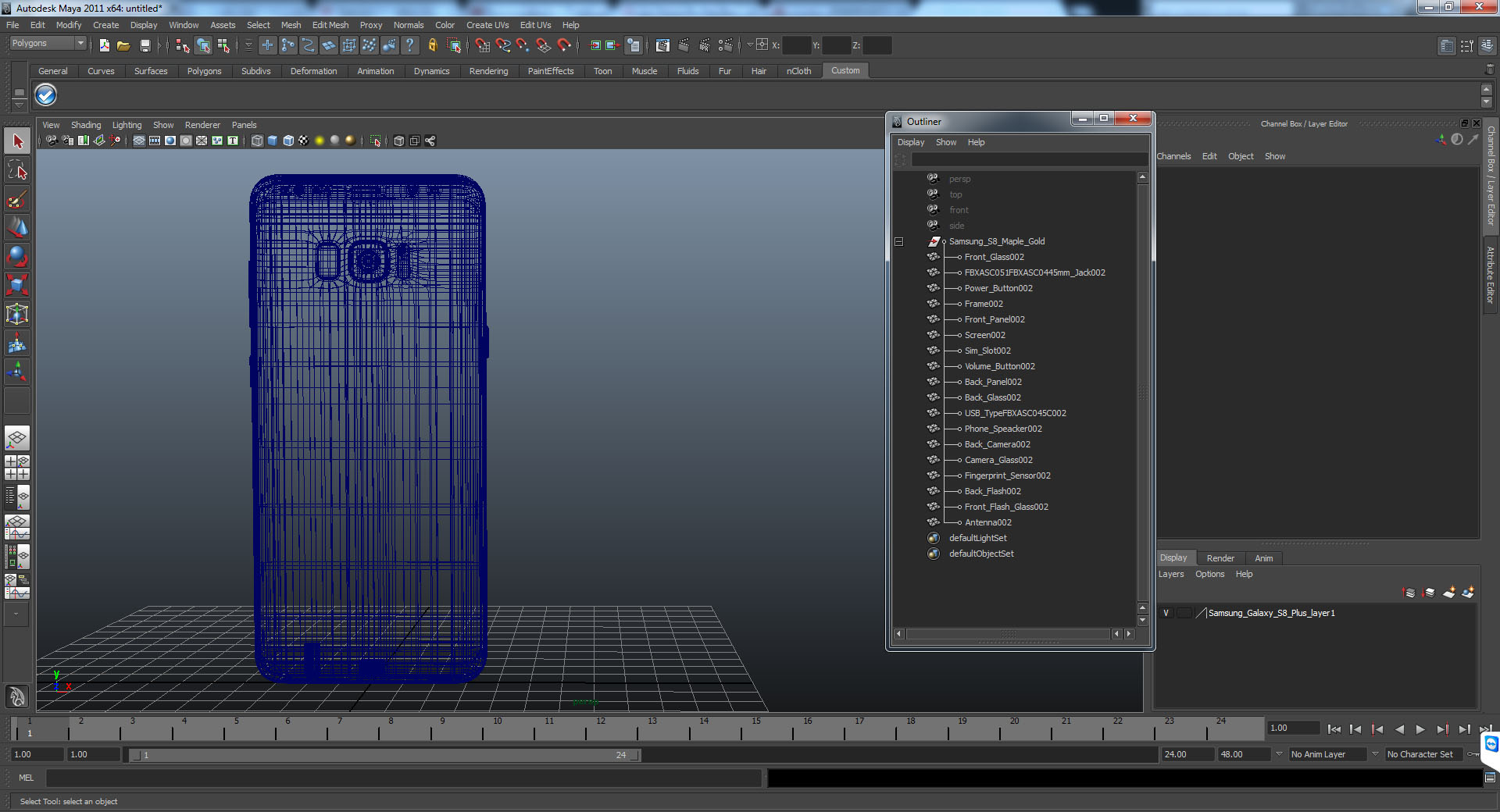Toggle select by object type icon
The image size is (1500, 812).
coord(203,45)
